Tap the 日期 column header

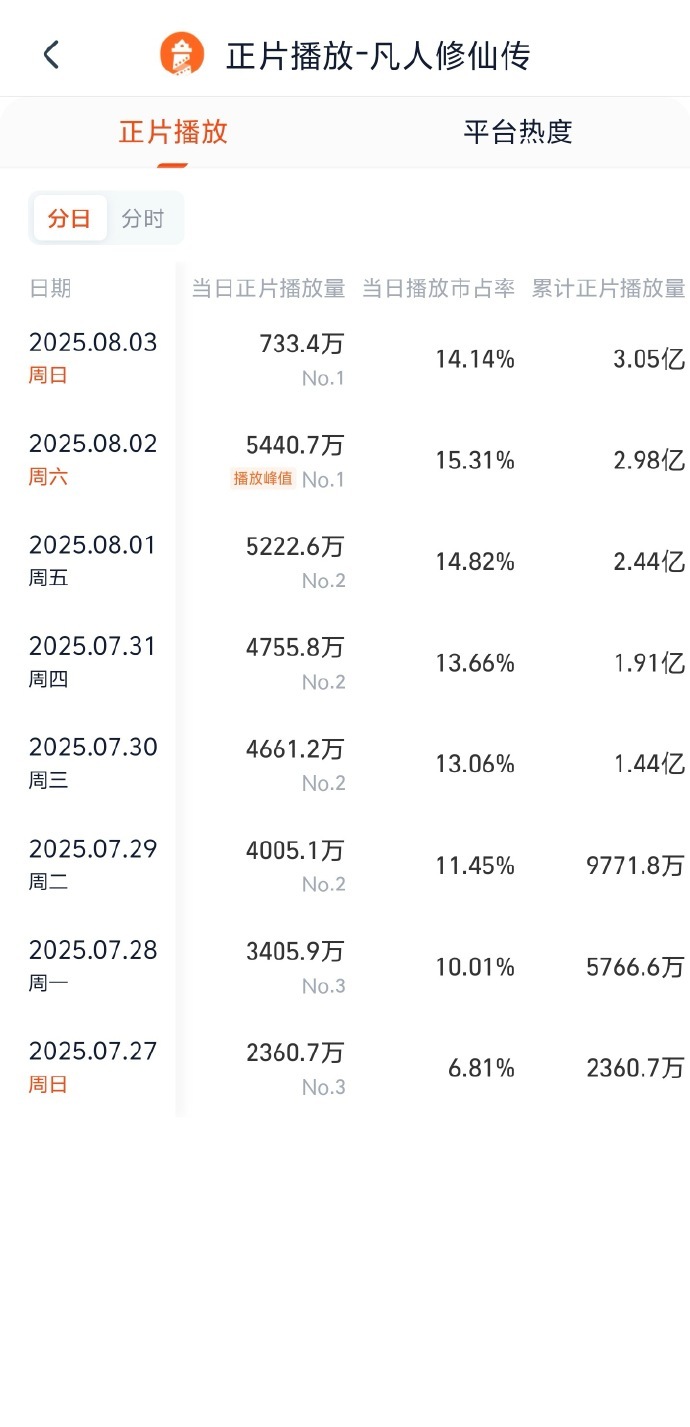[50, 289]
